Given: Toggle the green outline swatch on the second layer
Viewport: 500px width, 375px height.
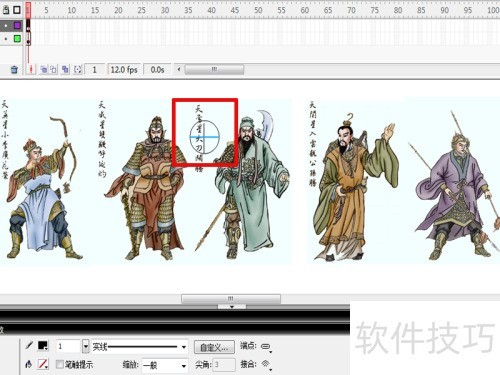Looking at the screenshot, I should (x=17, y=39).
